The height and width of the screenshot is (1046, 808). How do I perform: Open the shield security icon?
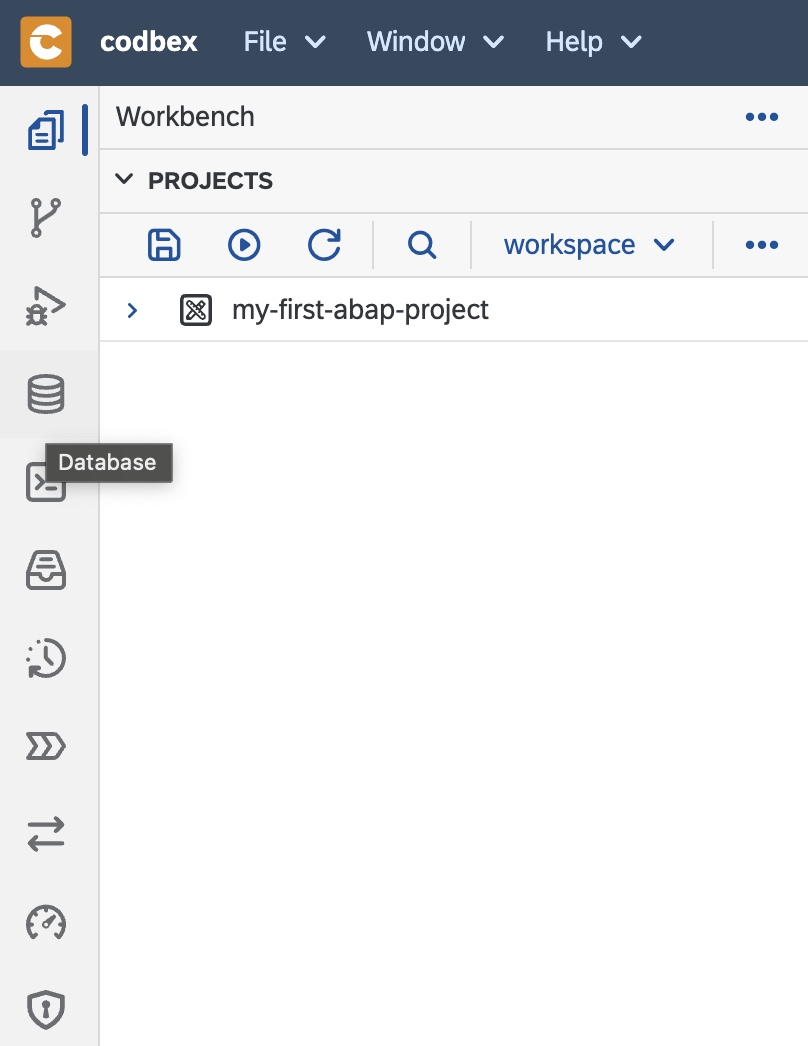point(46,1010)
